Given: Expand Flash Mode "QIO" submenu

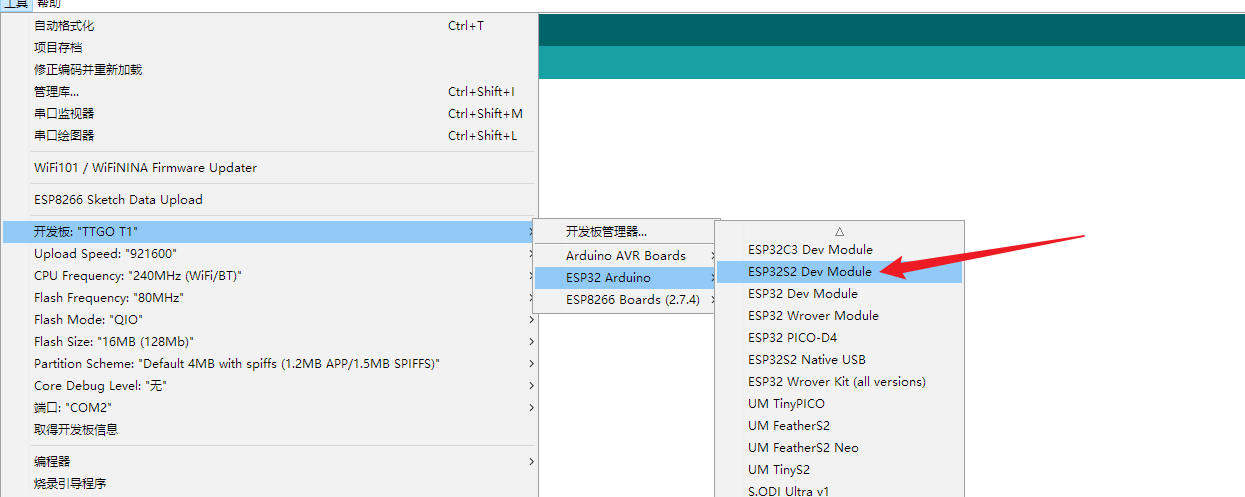Looking at the screenshot, I should click(269, 320).
